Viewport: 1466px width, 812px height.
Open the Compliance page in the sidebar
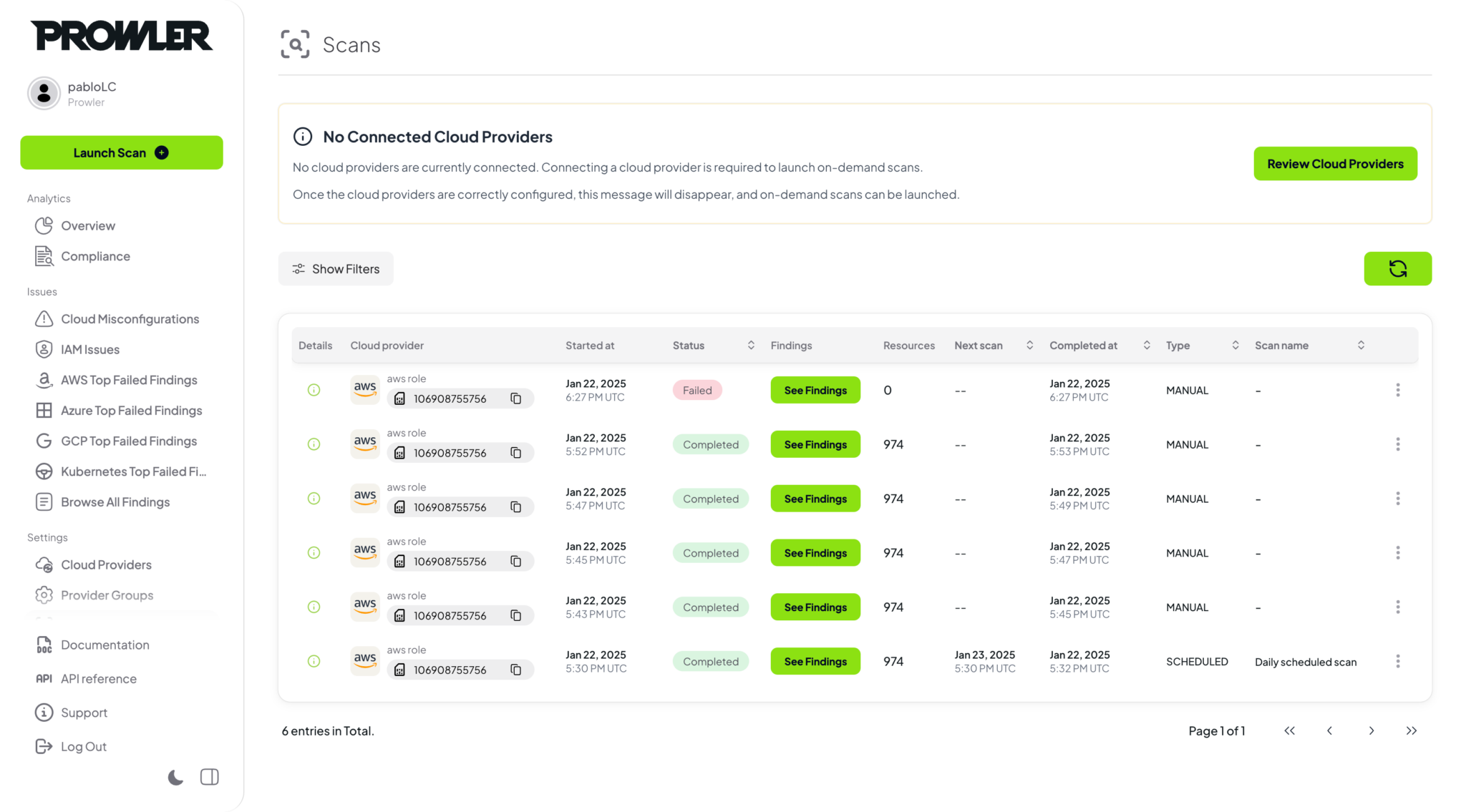pos(95,256)
